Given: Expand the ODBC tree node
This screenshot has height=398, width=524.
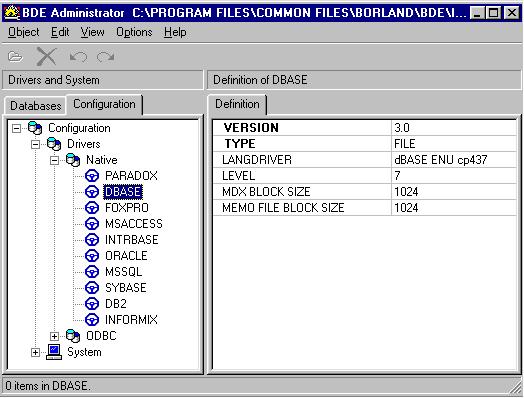Looking at the screenshot, I should pos(54,336).
